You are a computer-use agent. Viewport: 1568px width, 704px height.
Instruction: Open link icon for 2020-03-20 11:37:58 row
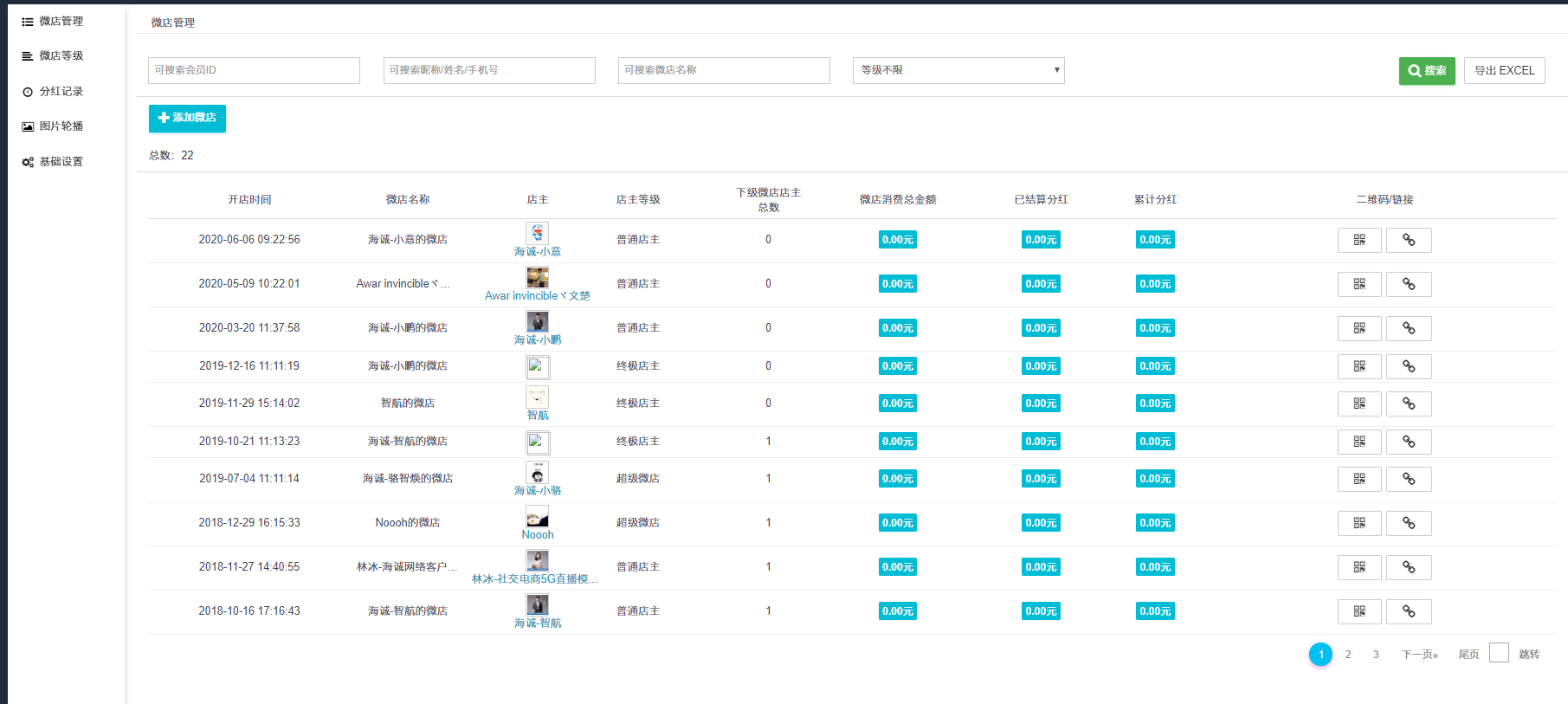(x=1409, y=328)
